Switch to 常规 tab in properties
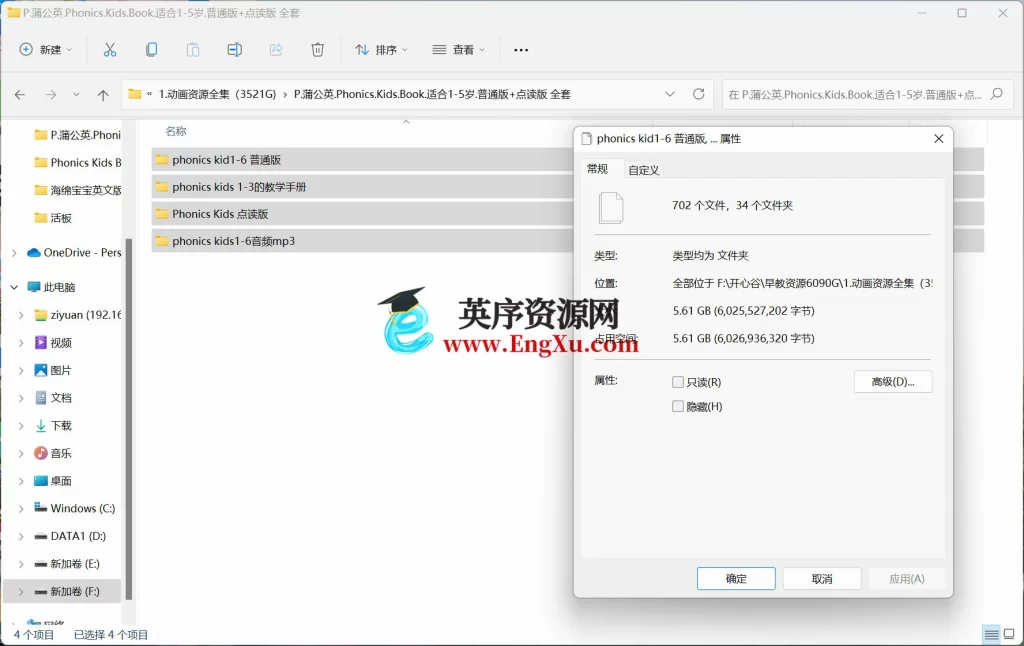Viewport: 1024px width, 646px height. 597,169
